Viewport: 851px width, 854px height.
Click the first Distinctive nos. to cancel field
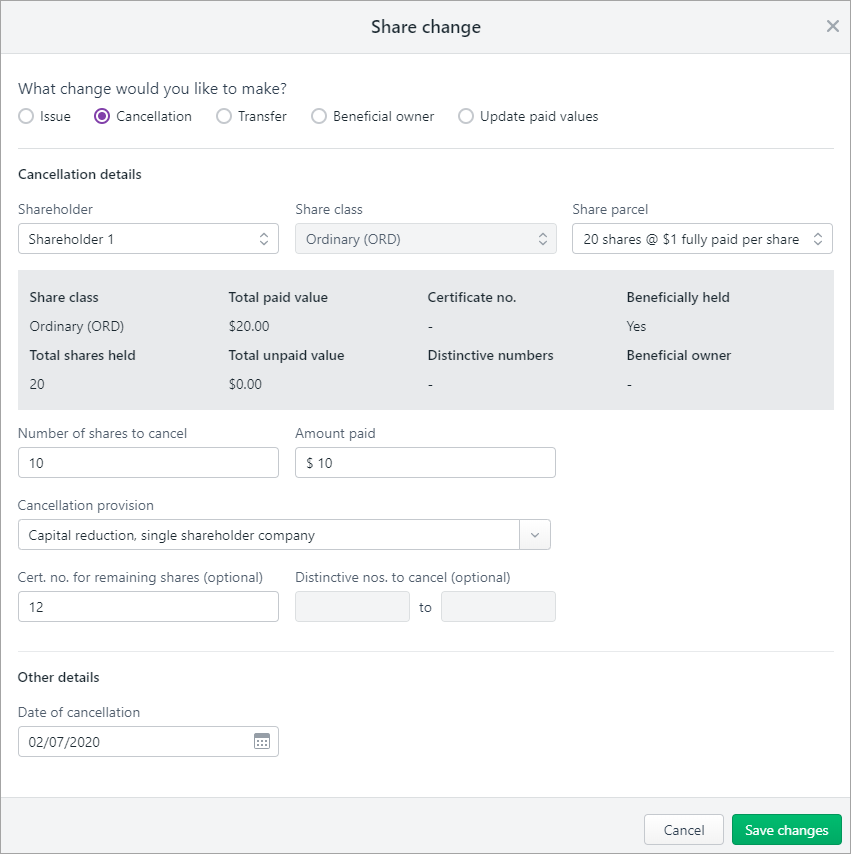point(352,607)
